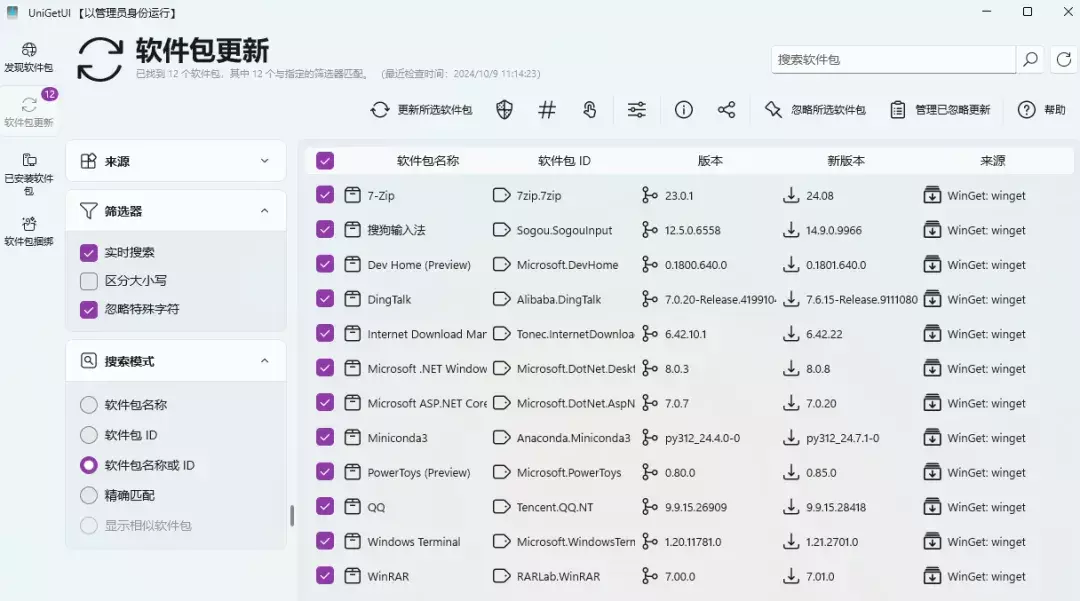The width and height of the screenshot is (1080, 601).
Task: Click into the 搜索软件包 search field
Action: tap(893, 60)
